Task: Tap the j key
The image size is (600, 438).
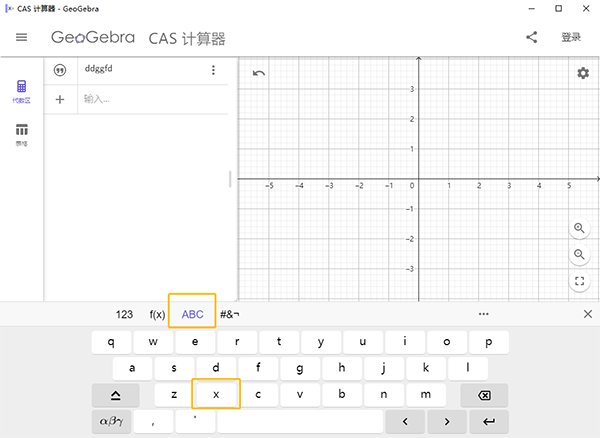Action: (384, 368)
